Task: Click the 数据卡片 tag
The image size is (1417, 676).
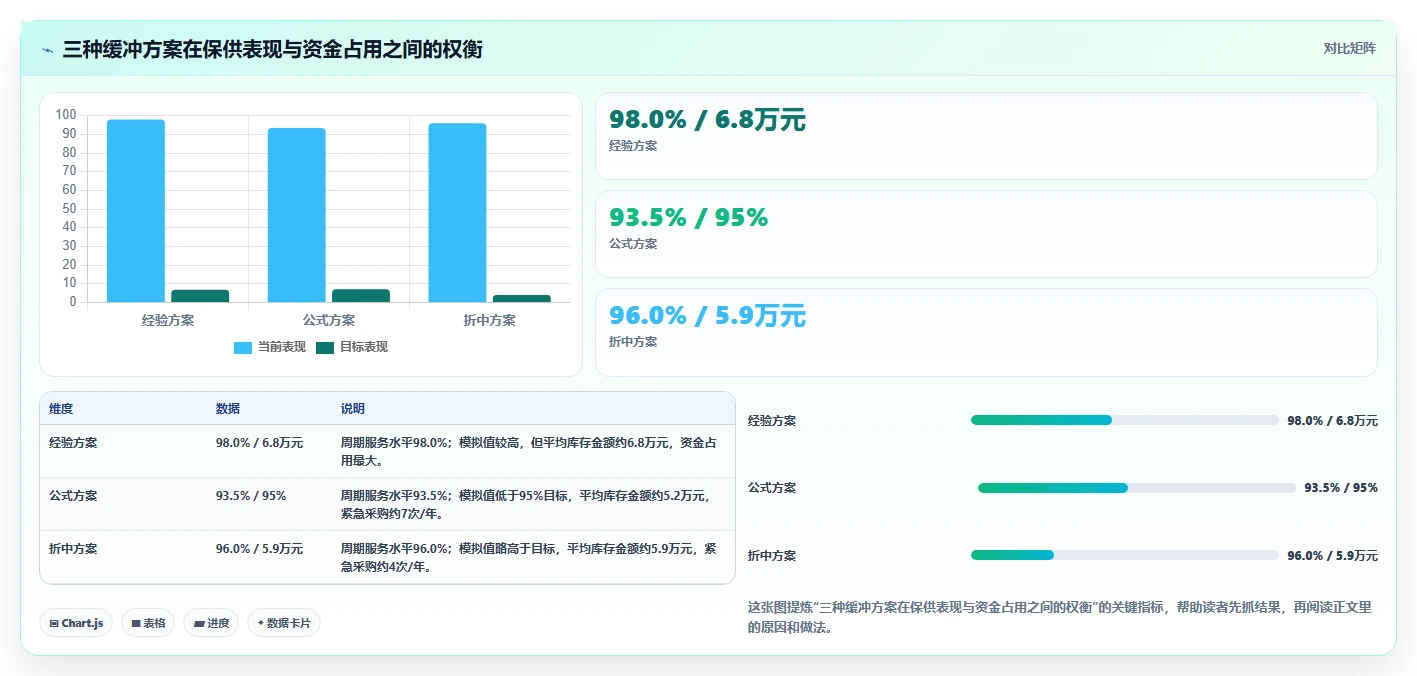Action: (284, 623)
